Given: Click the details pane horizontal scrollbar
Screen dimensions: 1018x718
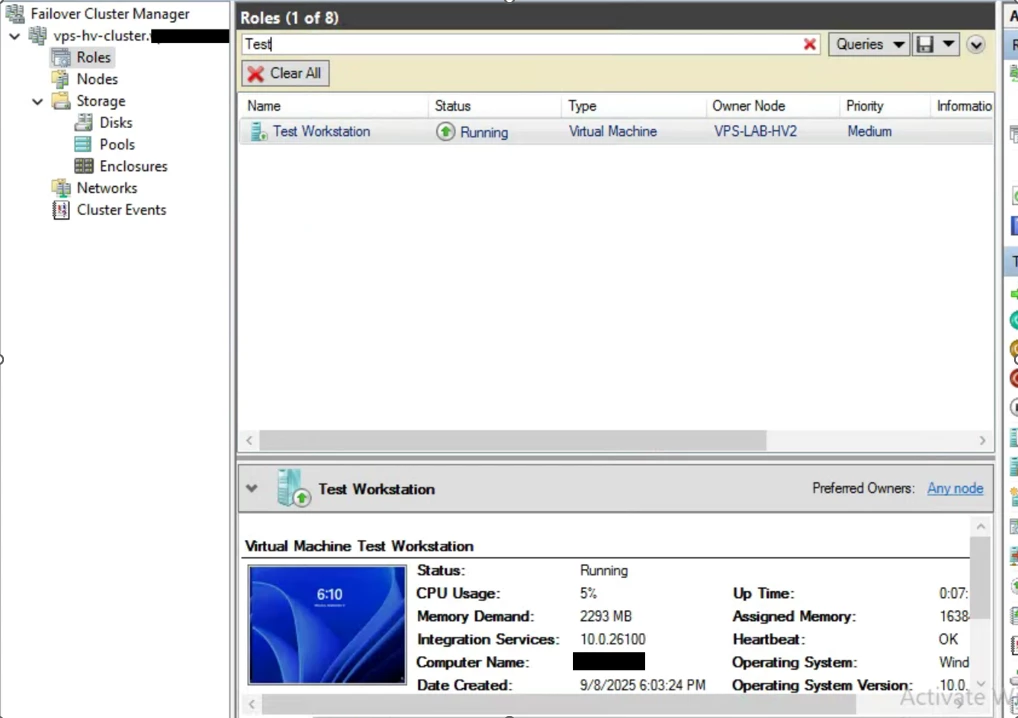Looking at the screenshot, I should pos(558,704).
